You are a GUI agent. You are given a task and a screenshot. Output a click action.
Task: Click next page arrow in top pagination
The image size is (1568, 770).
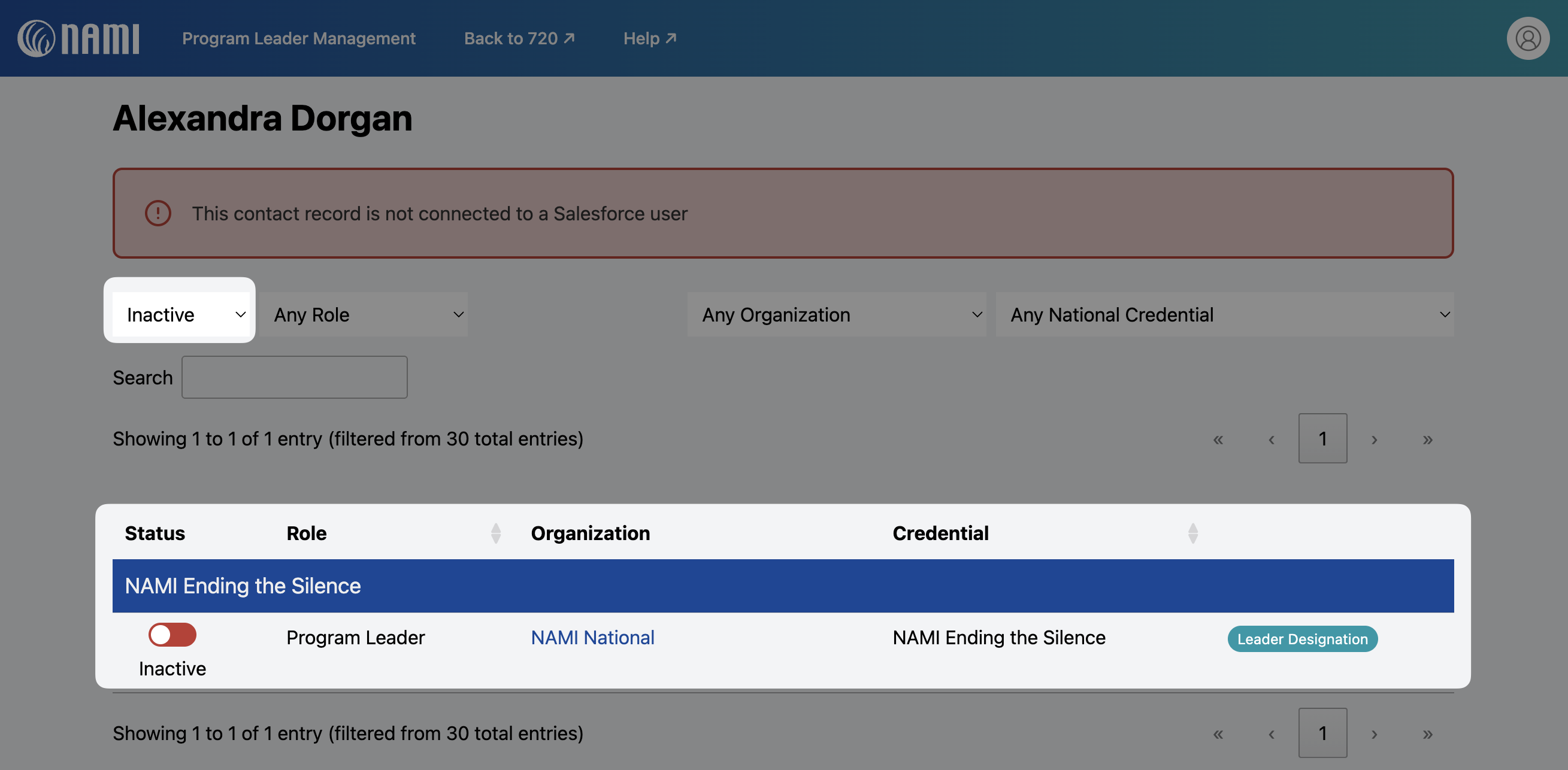(1374, 439)
